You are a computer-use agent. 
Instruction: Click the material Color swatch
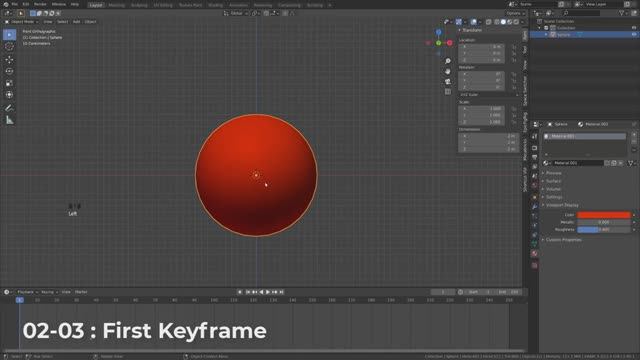[x=604, y=215]
